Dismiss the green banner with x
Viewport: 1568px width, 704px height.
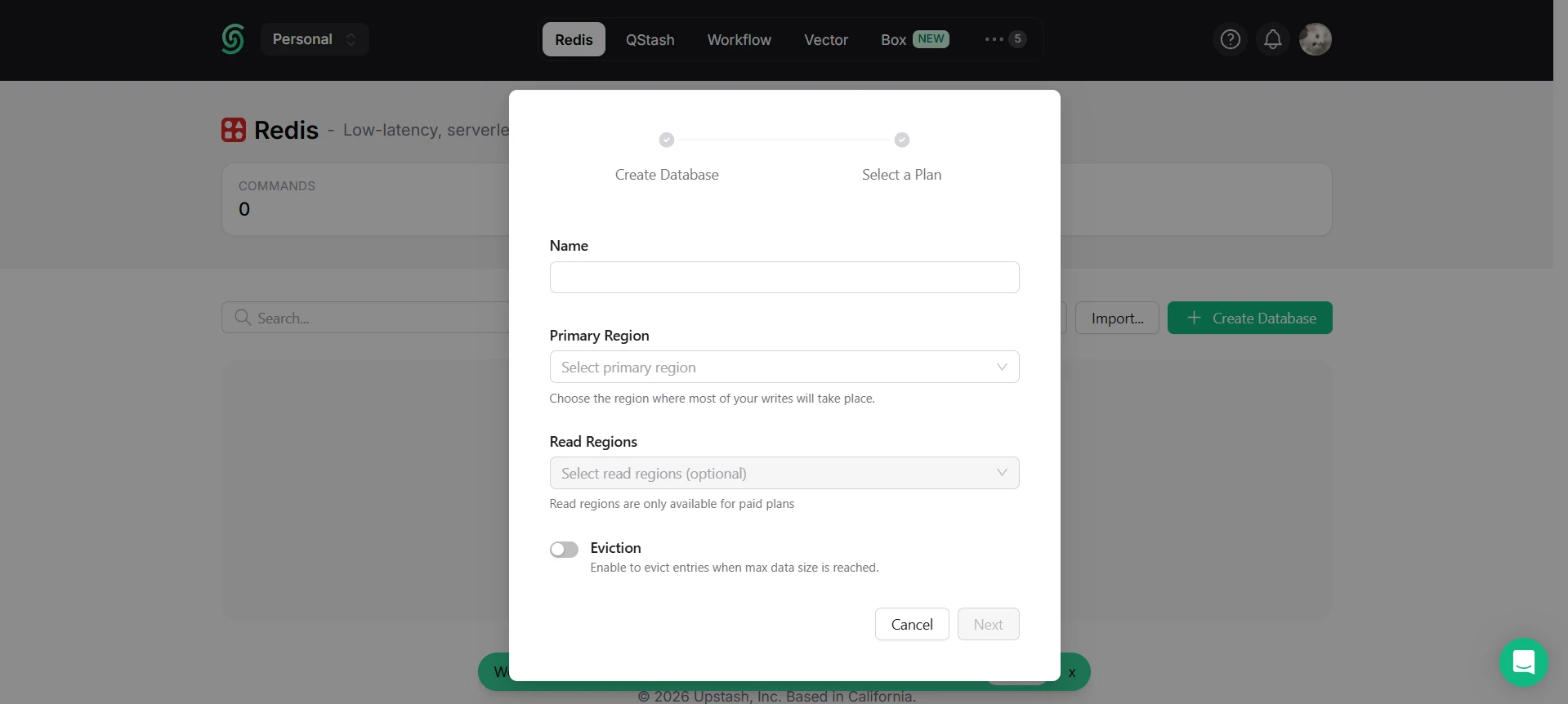click(1072, 673)
